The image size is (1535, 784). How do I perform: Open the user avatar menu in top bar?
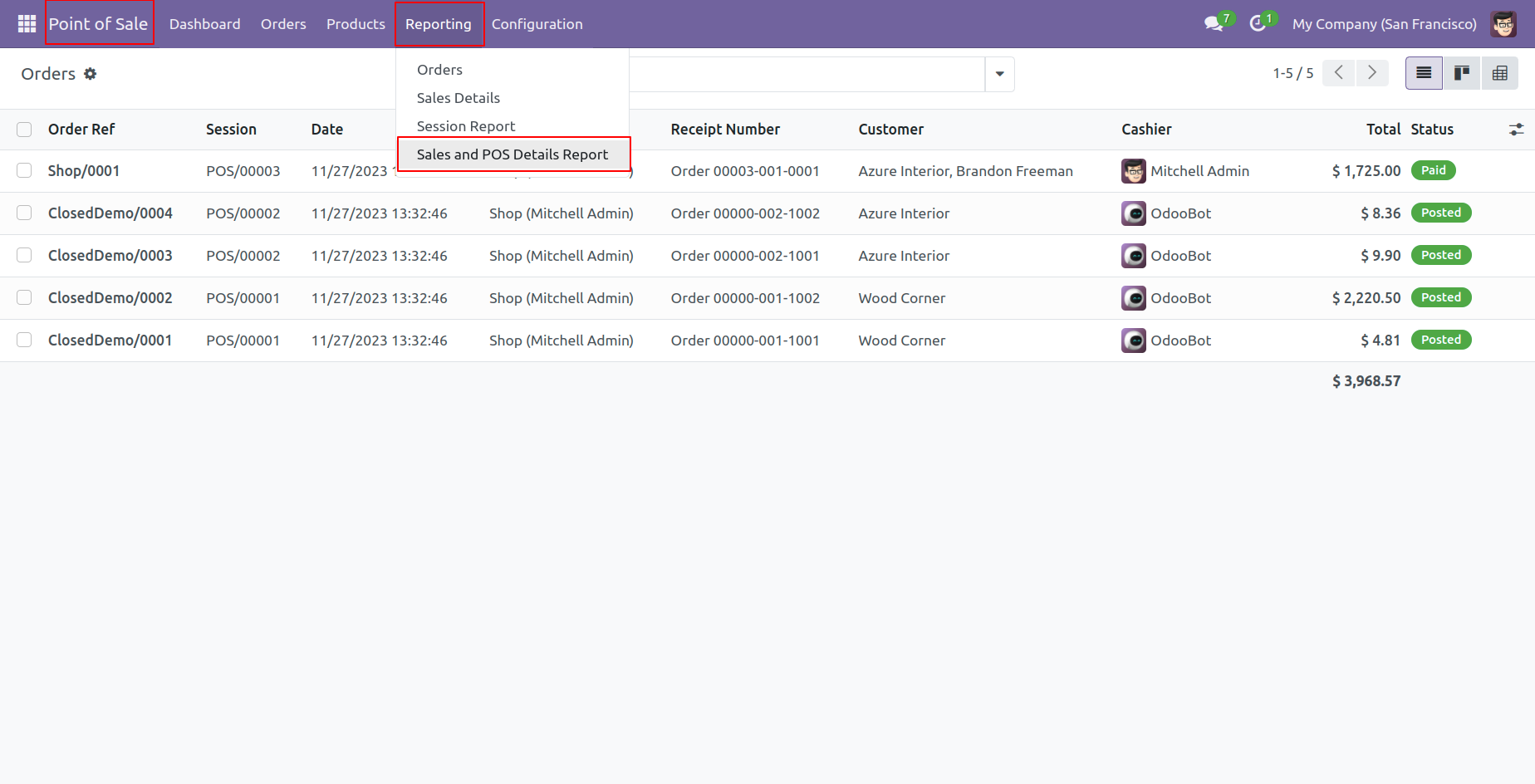(x=1503, y=24)
